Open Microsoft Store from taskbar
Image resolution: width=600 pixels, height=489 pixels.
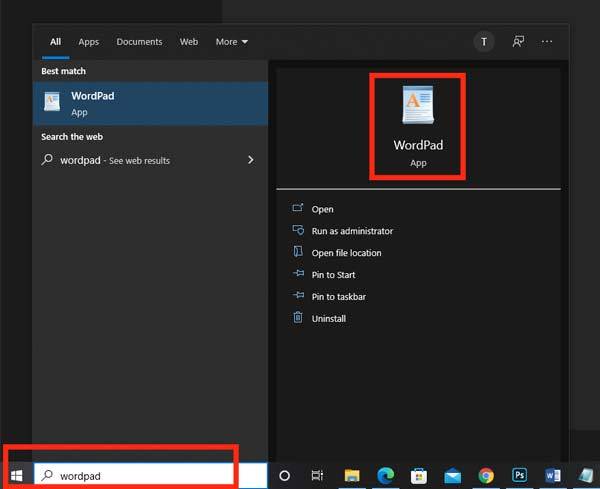point(419,476)
